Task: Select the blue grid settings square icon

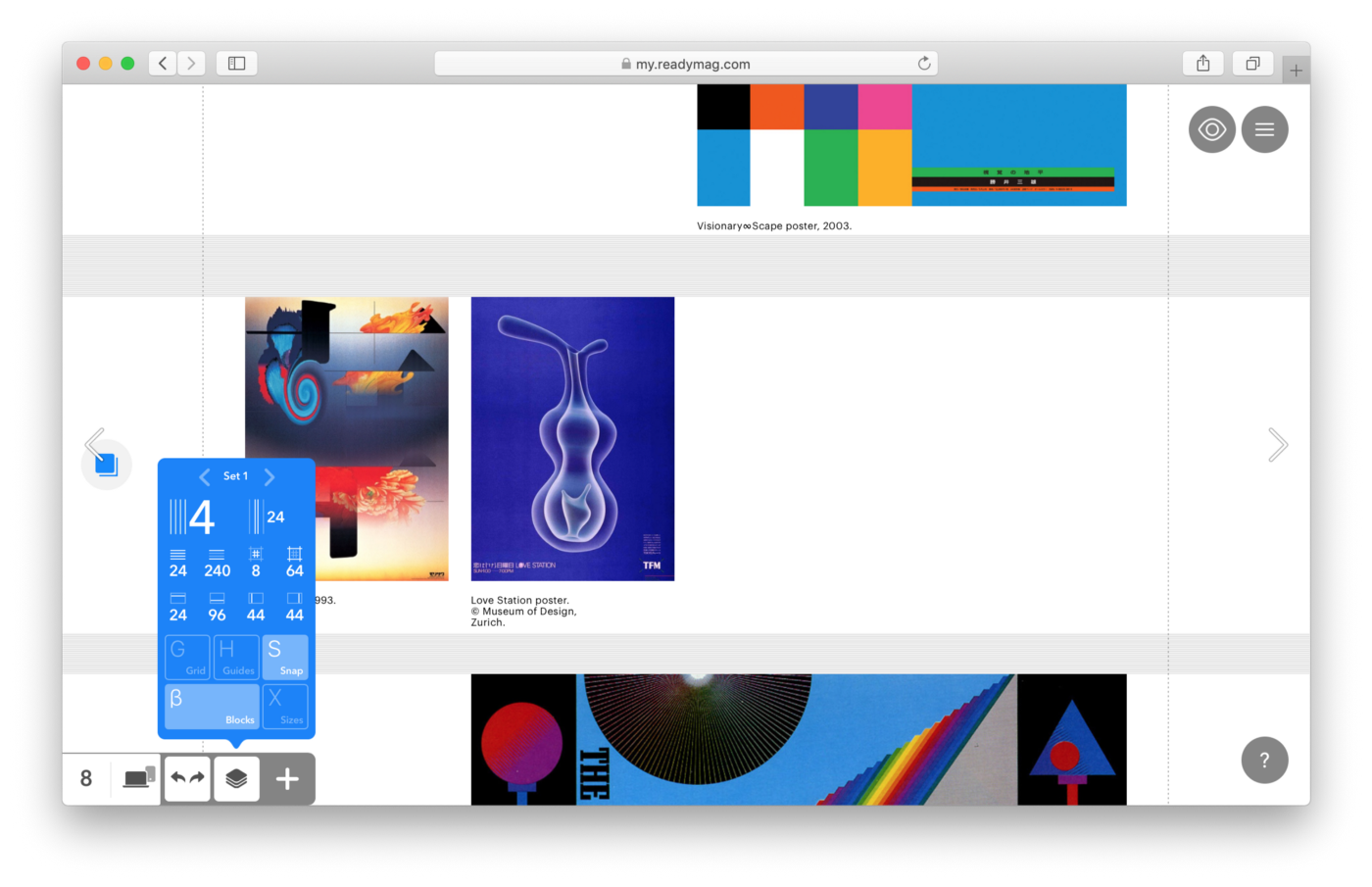Action: (x=106, y=463)
